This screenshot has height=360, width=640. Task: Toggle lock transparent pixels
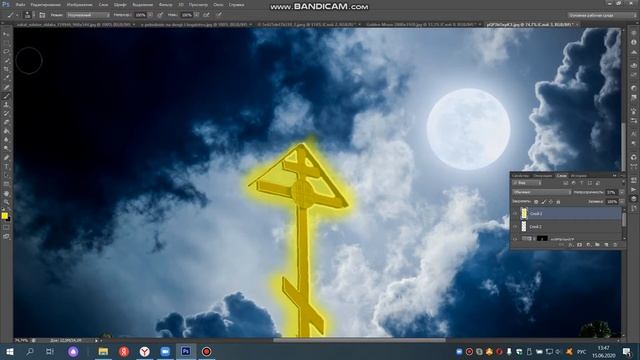click(536, 202)
